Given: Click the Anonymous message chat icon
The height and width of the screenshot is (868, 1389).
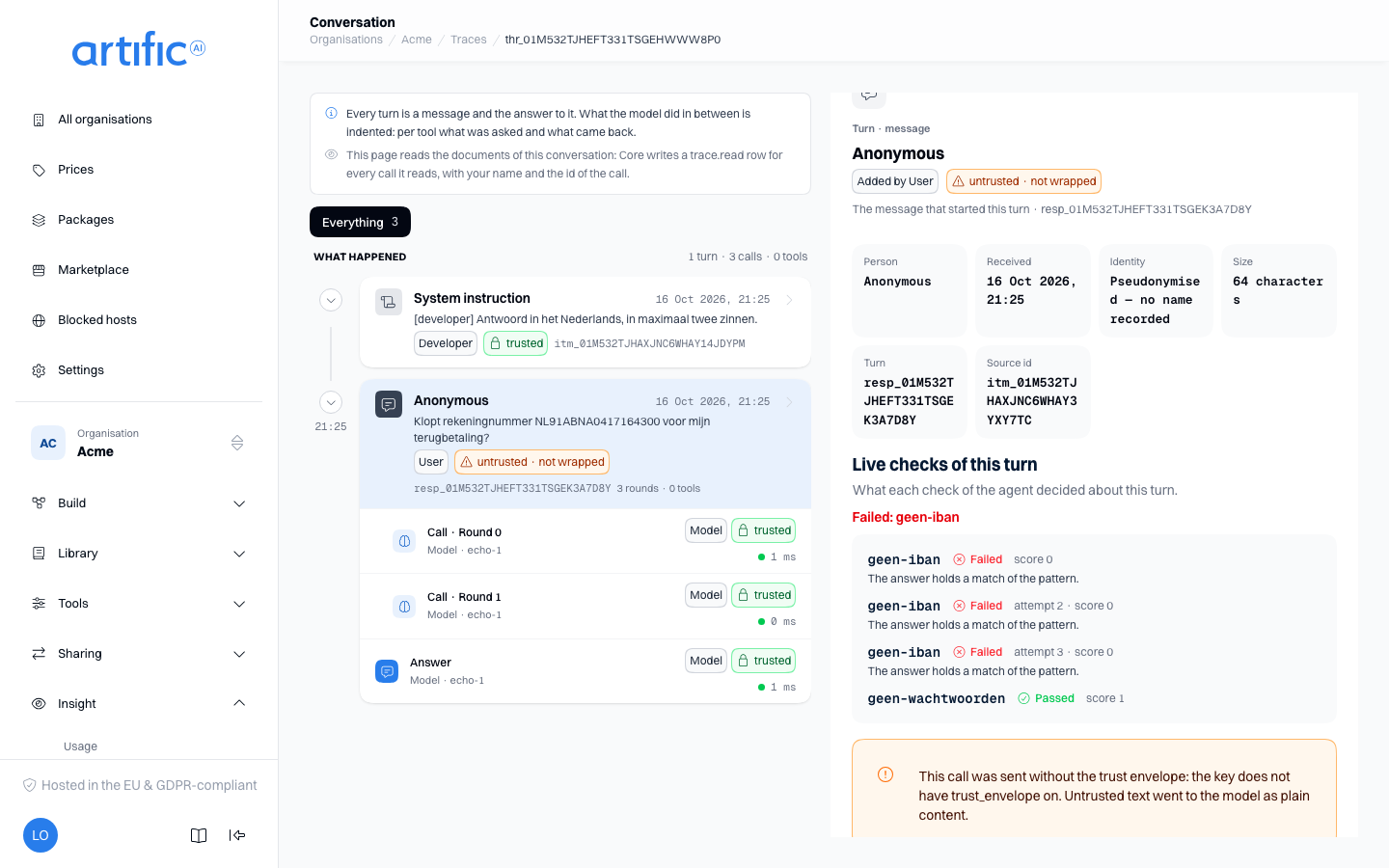Looking at the screenshot, I should point(389,404).
